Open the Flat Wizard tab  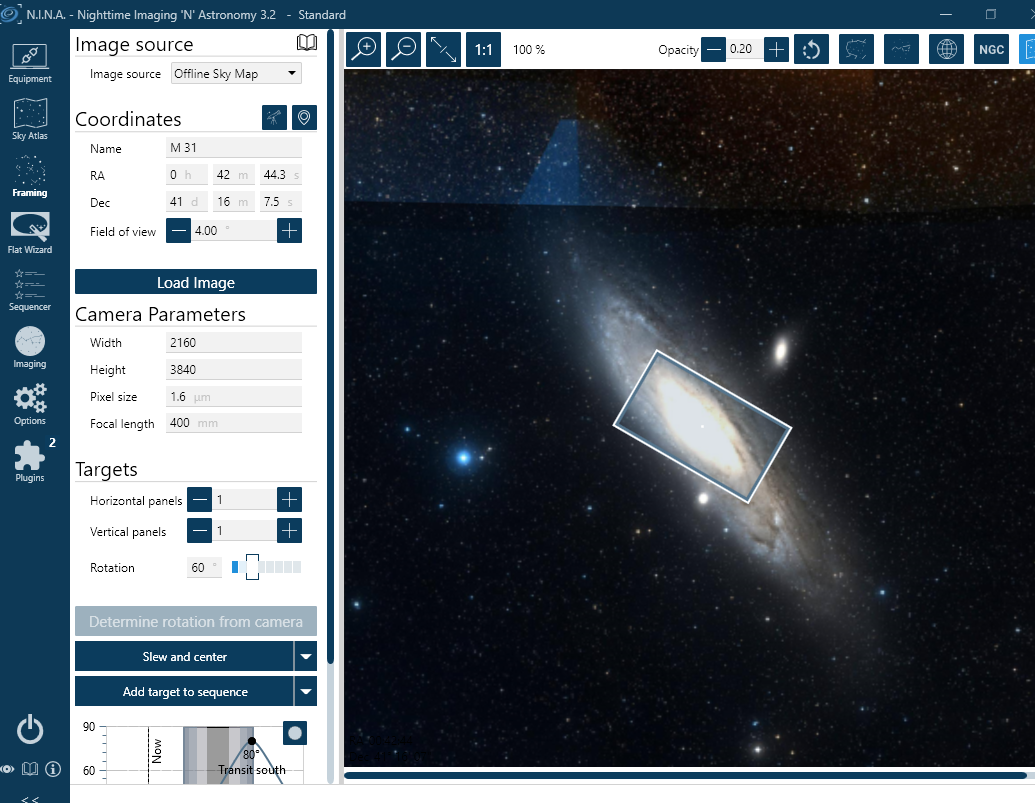[x=30, y=234]
